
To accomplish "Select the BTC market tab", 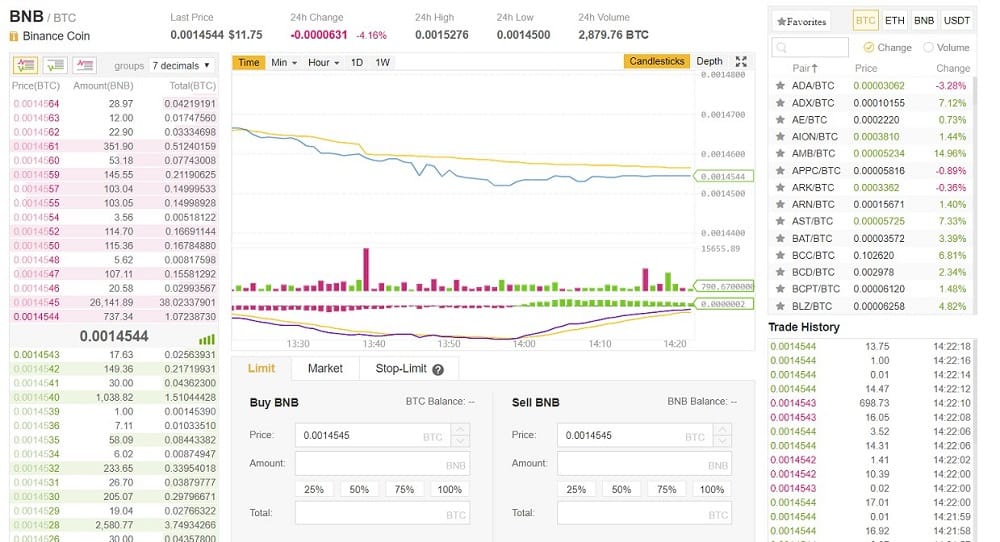I will pyautogui.click(x=865, y=20).
